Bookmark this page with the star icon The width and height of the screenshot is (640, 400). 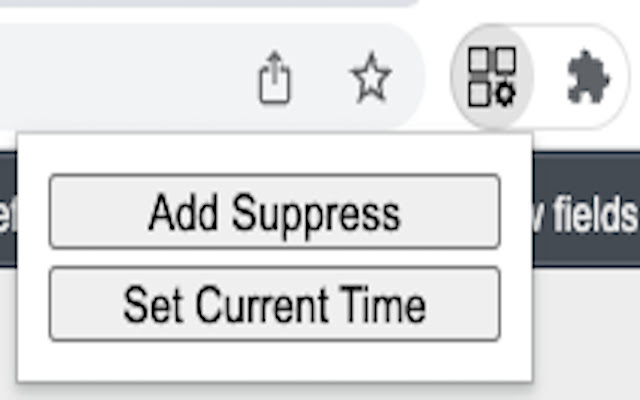(x=371, y=78)
